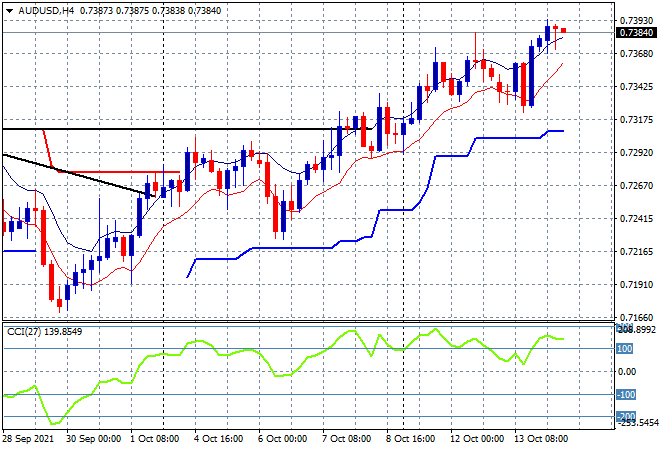Select the 0.72670 price axis label
The height and width of the screenshot is (450, 660).
click(637, 186)
